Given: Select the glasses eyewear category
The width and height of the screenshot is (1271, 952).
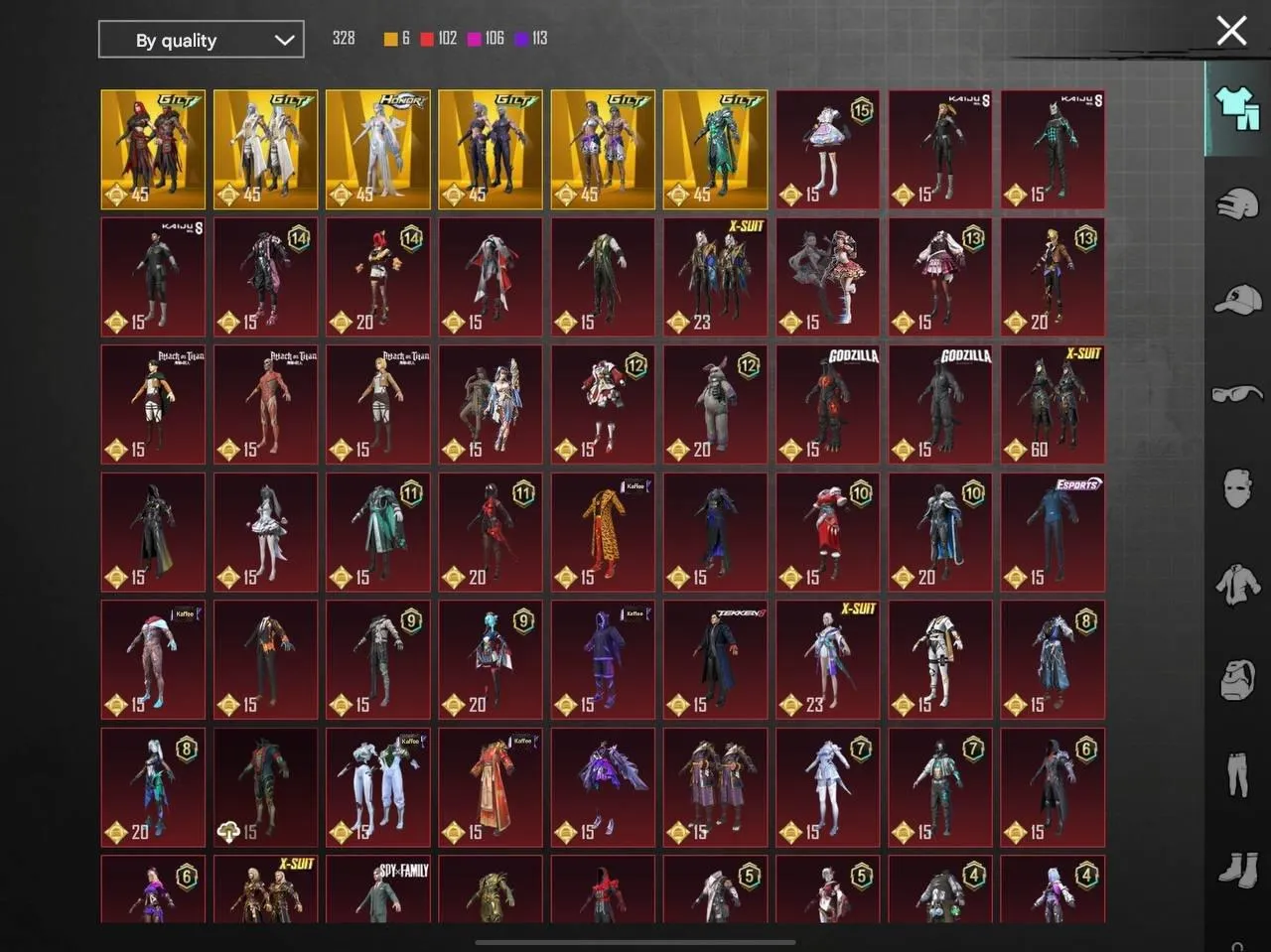Looking at the screenshot, I should pyautogui.click(x=1235, y=394).
